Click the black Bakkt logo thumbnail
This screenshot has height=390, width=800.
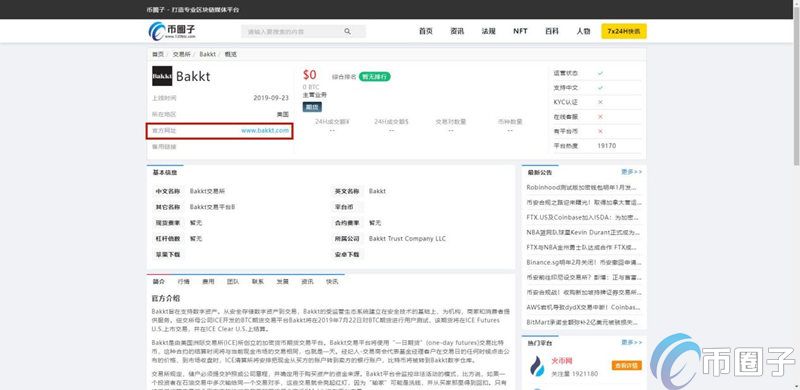click(162, 77)
